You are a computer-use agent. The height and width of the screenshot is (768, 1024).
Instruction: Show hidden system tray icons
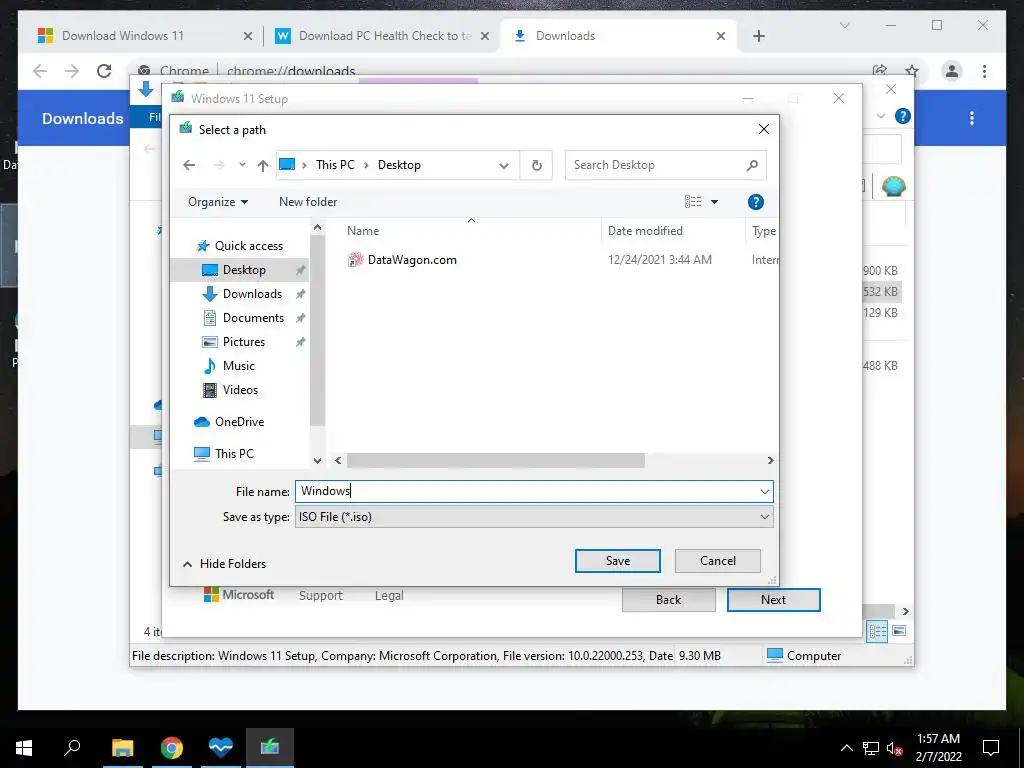click(x=846, y=748)
